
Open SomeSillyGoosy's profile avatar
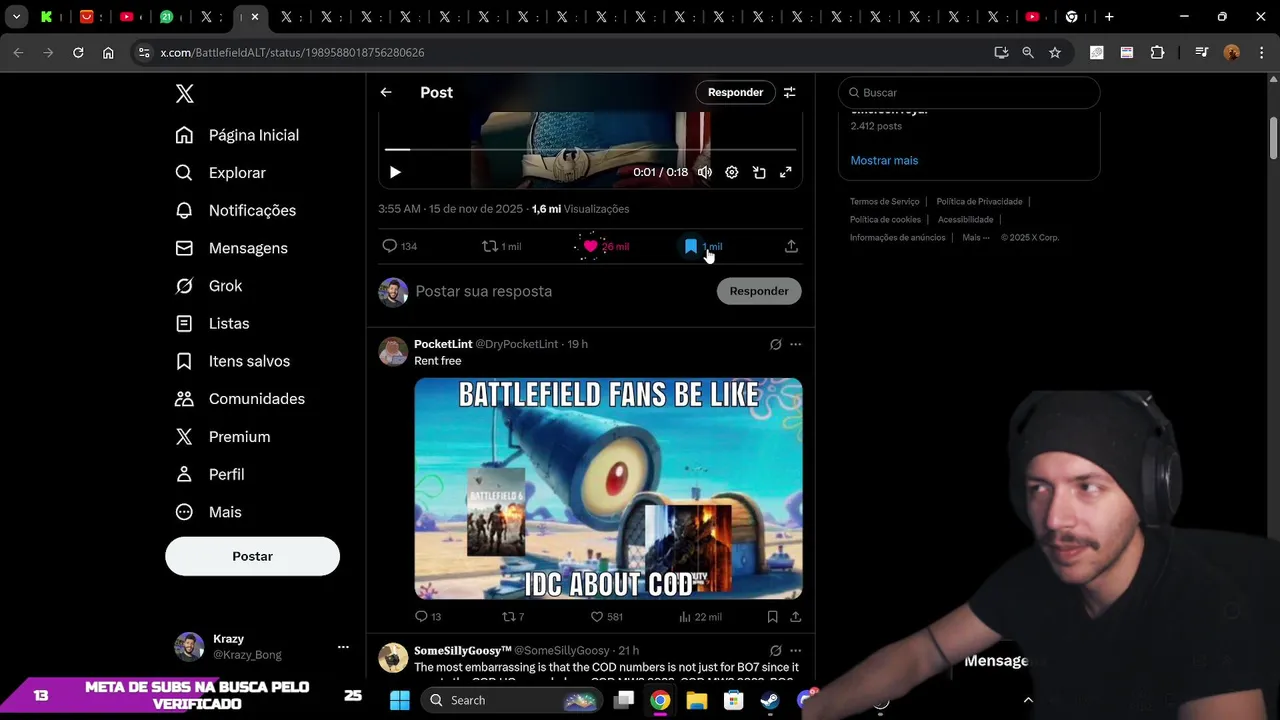[x=393, y=658]
